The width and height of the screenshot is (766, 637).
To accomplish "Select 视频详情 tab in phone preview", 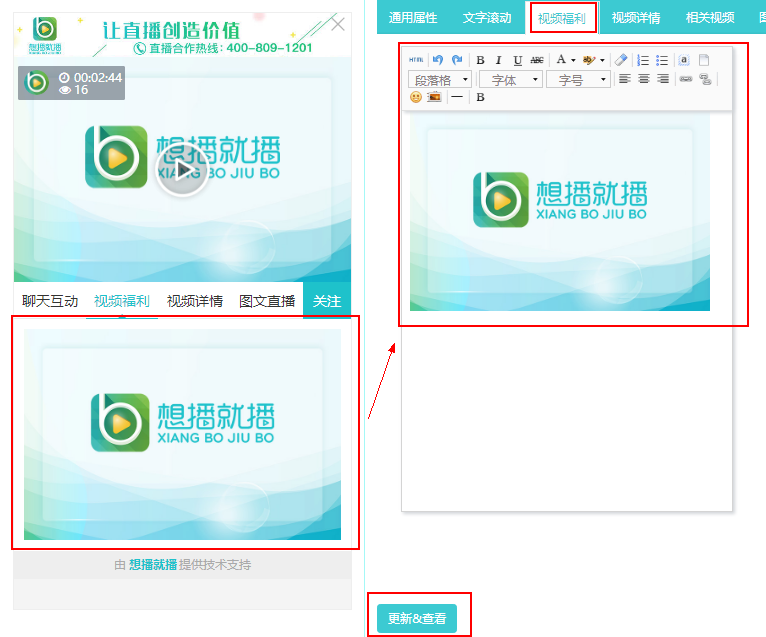I will (x=195, y=301).
